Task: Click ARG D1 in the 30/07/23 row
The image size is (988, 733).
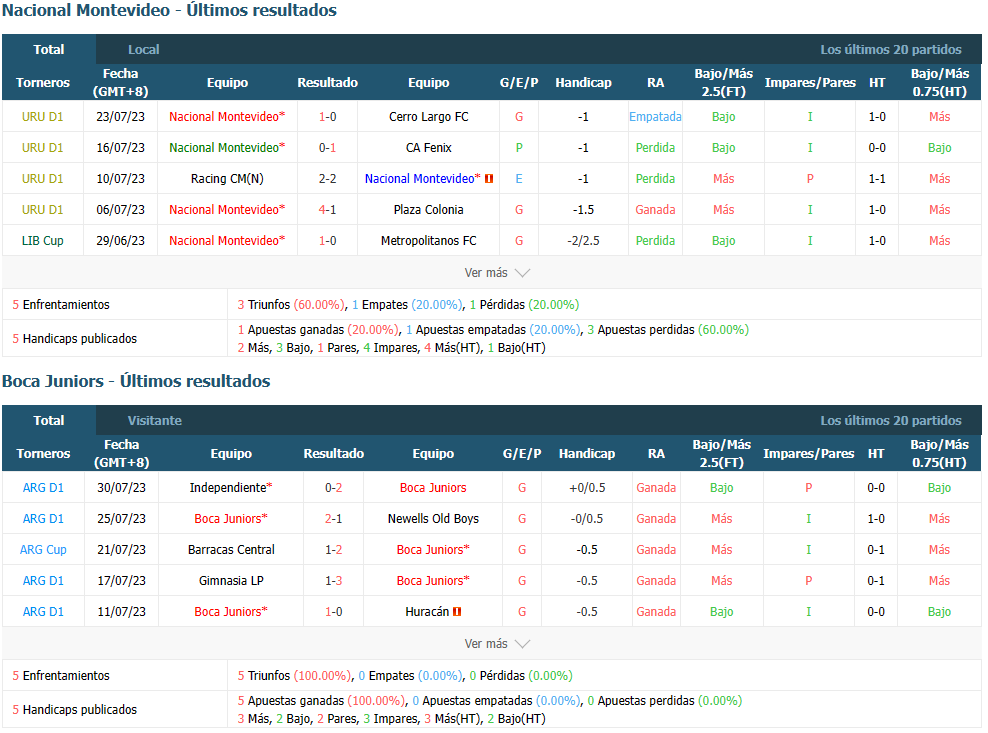Action: [x=43, y=488]
